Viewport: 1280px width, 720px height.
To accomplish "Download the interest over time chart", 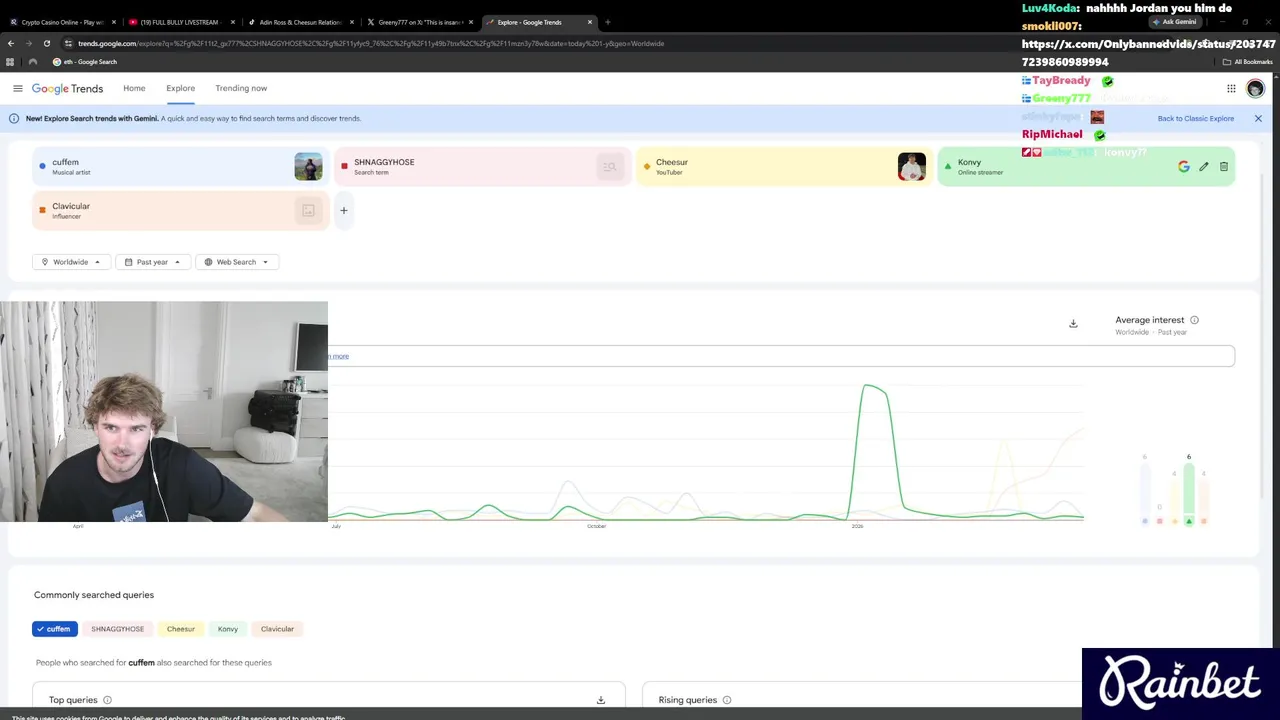I will point(1073,323).
